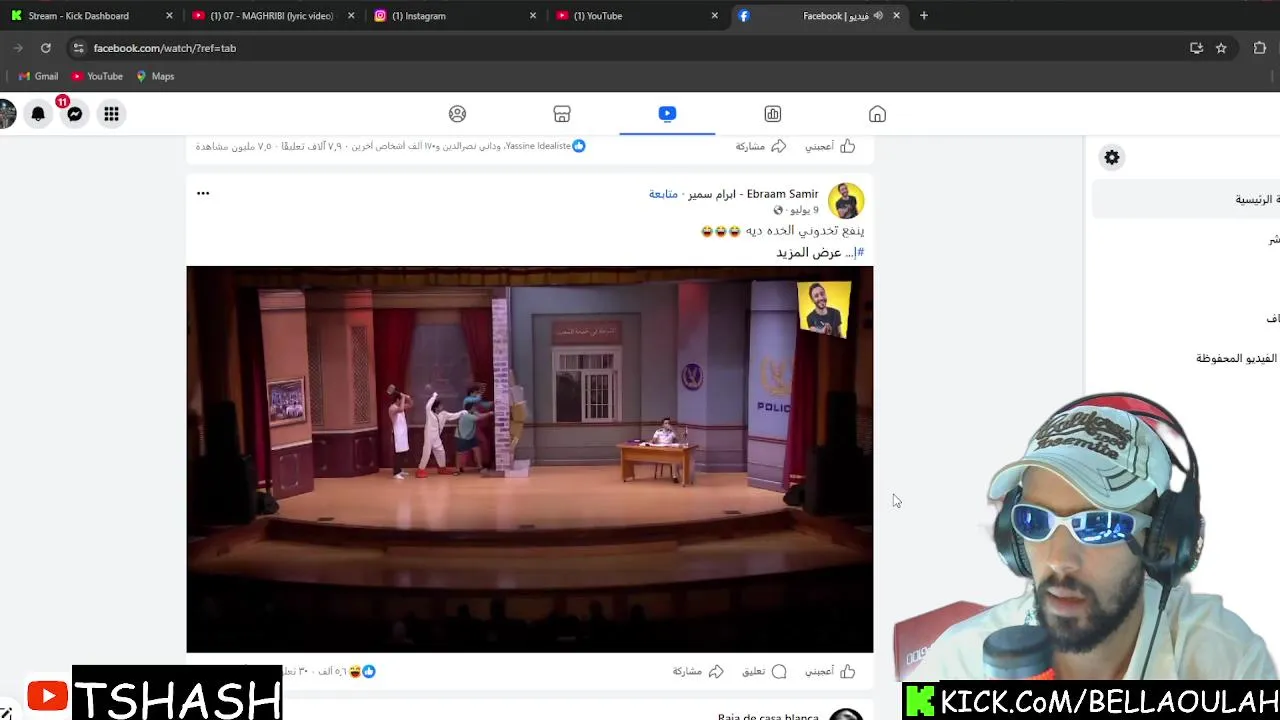Share the Yassine Idealiste post above

(761, 146)
